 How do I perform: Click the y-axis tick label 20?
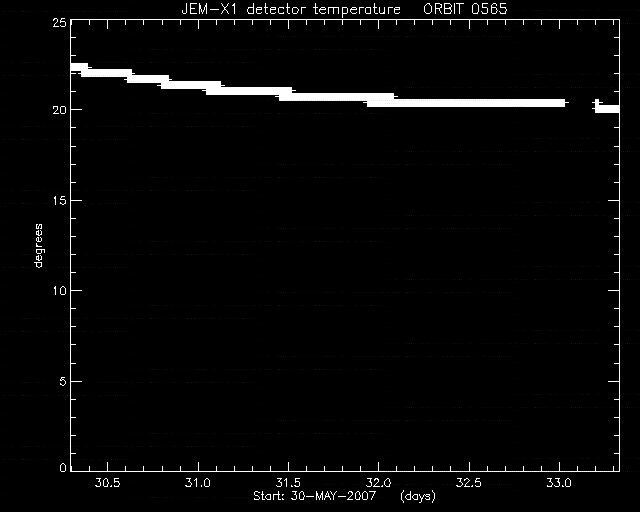pyautogui.click(x=59, y=110)
